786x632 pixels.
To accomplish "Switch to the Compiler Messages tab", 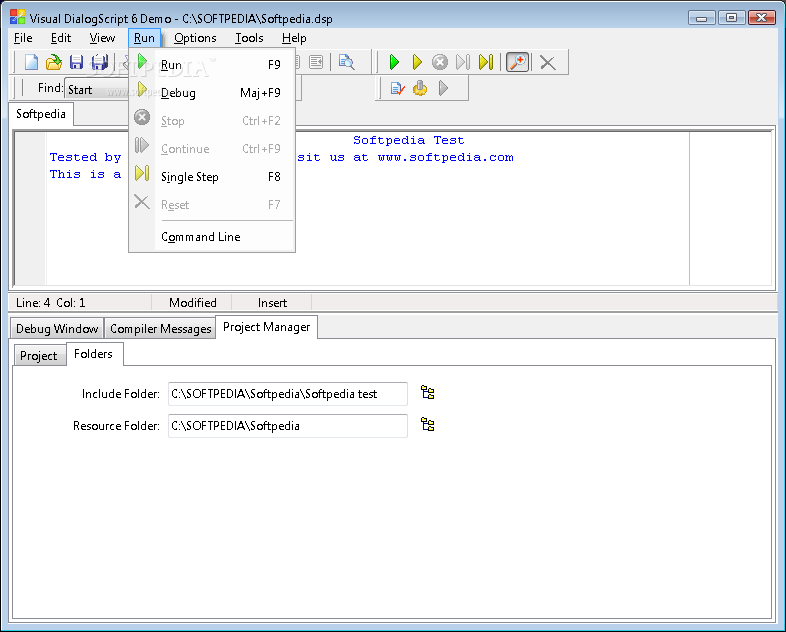I will [x=160, y=329].
